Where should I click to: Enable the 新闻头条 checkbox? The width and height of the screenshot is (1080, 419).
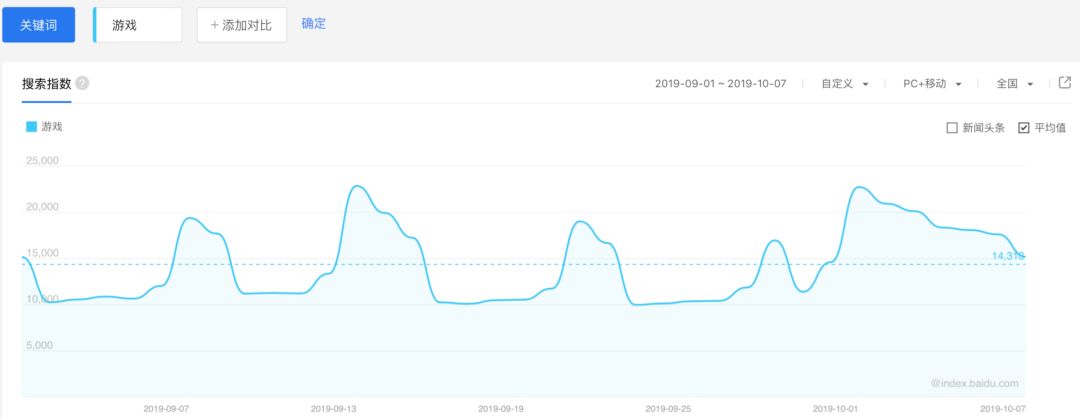pos(953,127)
